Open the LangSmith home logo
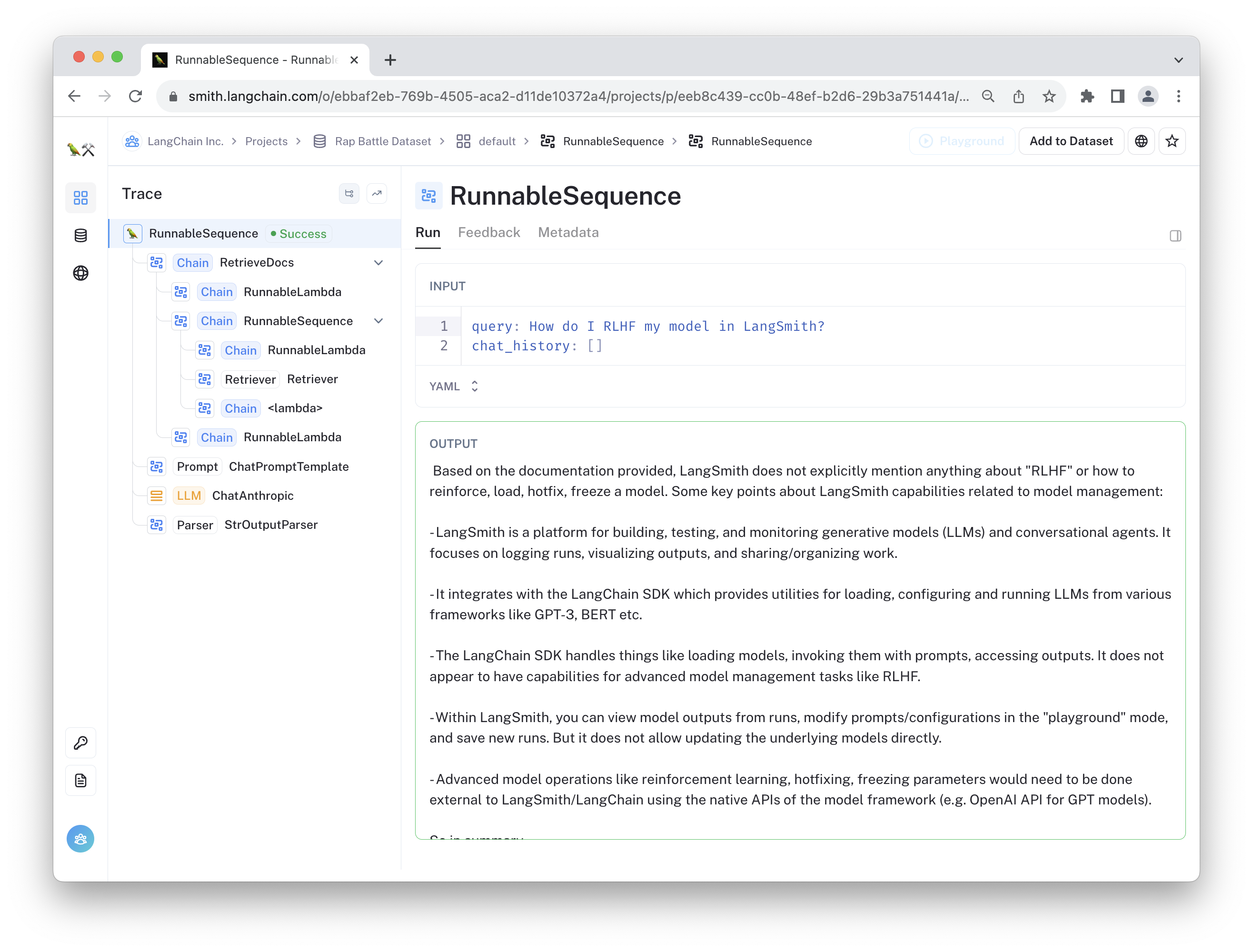 (80, 149)
